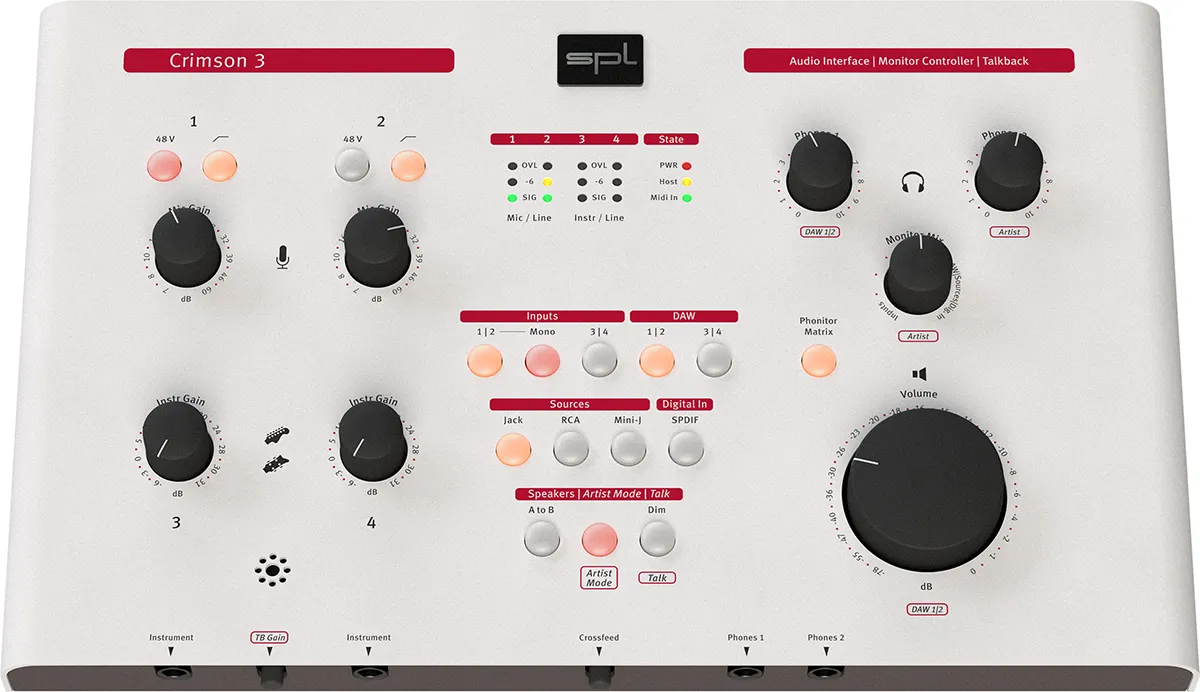This screenshot has height=692, width=1200.
Task: Click the Phones 2 level knob
Action: [1007, 169]
